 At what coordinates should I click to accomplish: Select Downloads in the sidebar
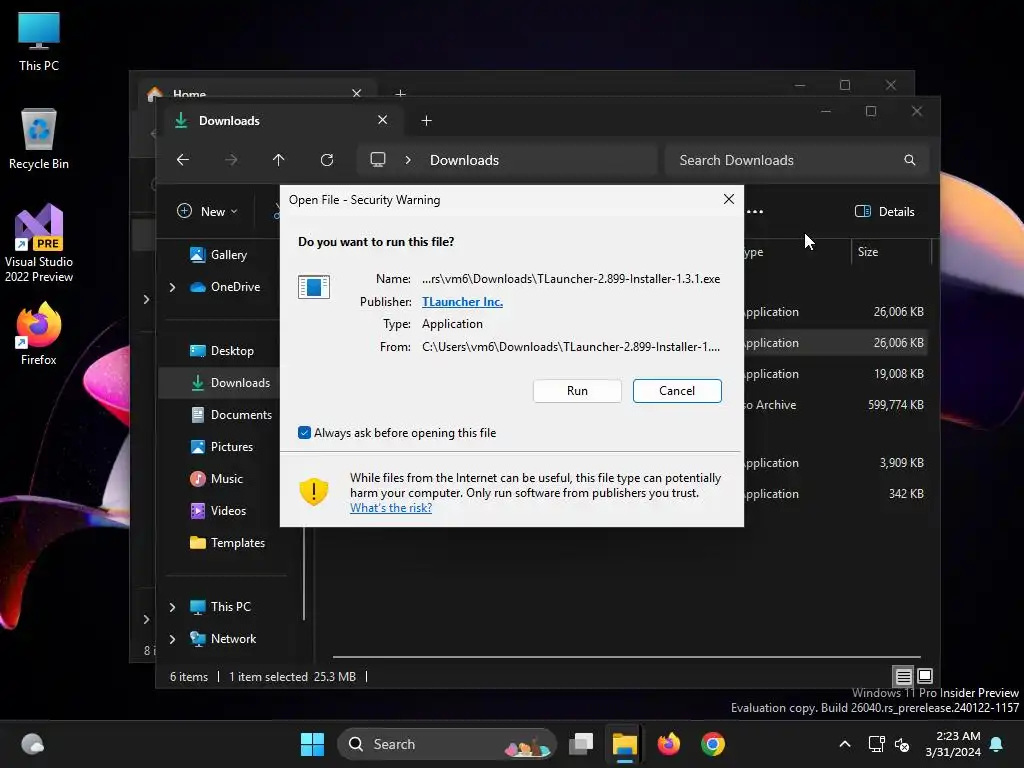pyautogui.click(x=219, y=383)
